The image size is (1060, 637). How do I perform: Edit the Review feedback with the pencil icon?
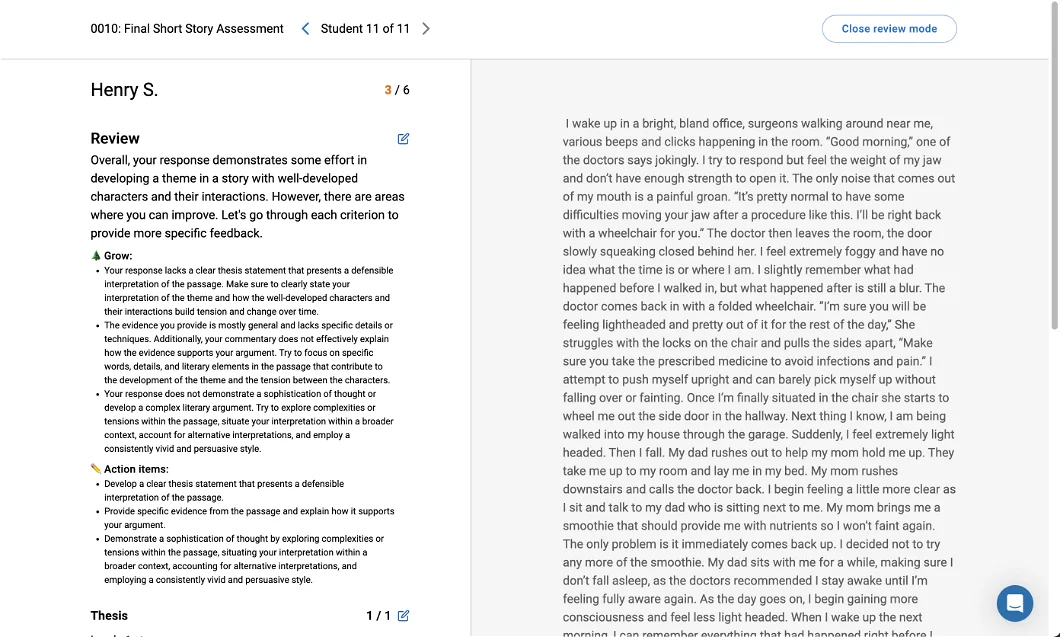(403, 138)
